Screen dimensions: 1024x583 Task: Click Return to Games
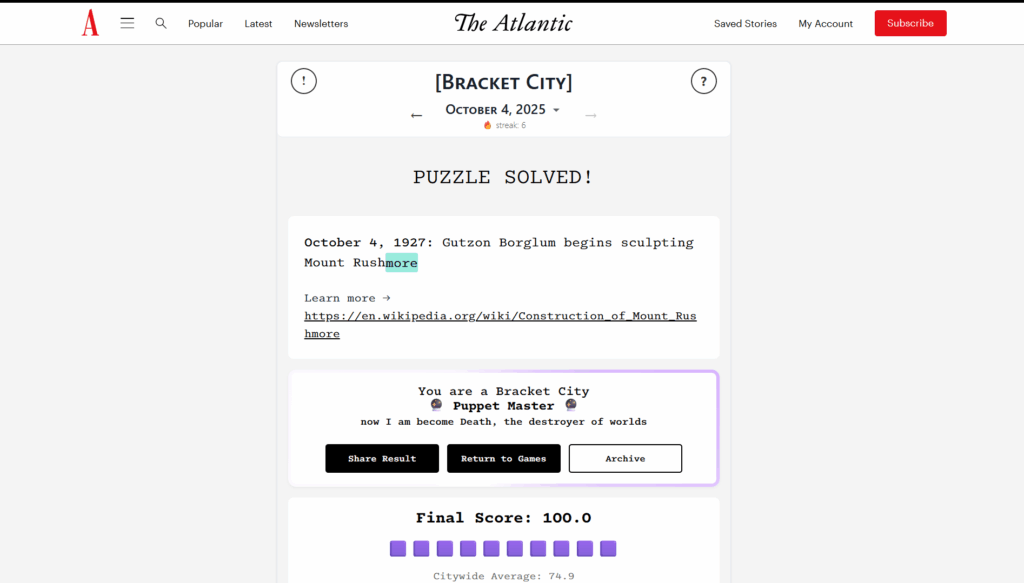[x=503, y=458]
